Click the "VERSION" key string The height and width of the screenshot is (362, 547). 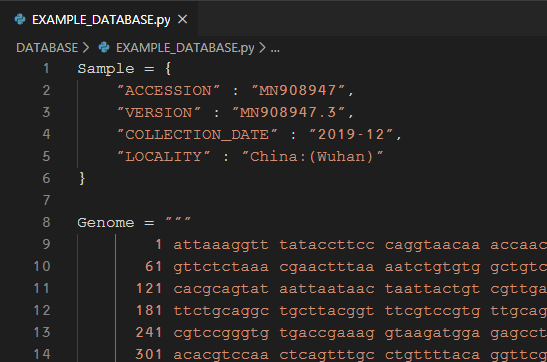(159, 113)
